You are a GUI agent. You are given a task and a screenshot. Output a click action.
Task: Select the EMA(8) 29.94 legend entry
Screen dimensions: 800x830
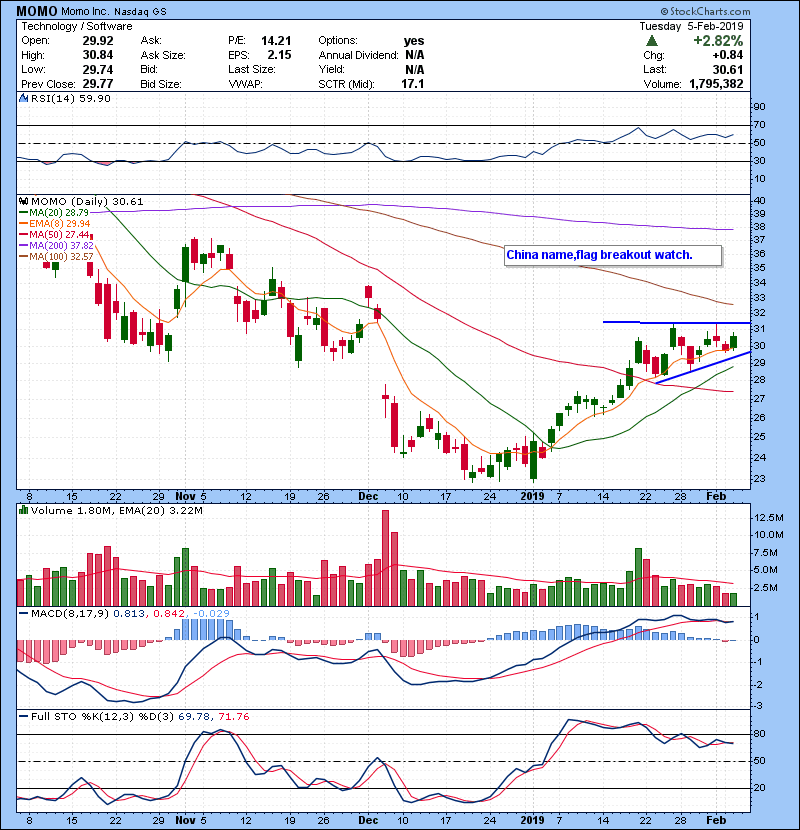[x=55, y=223]
